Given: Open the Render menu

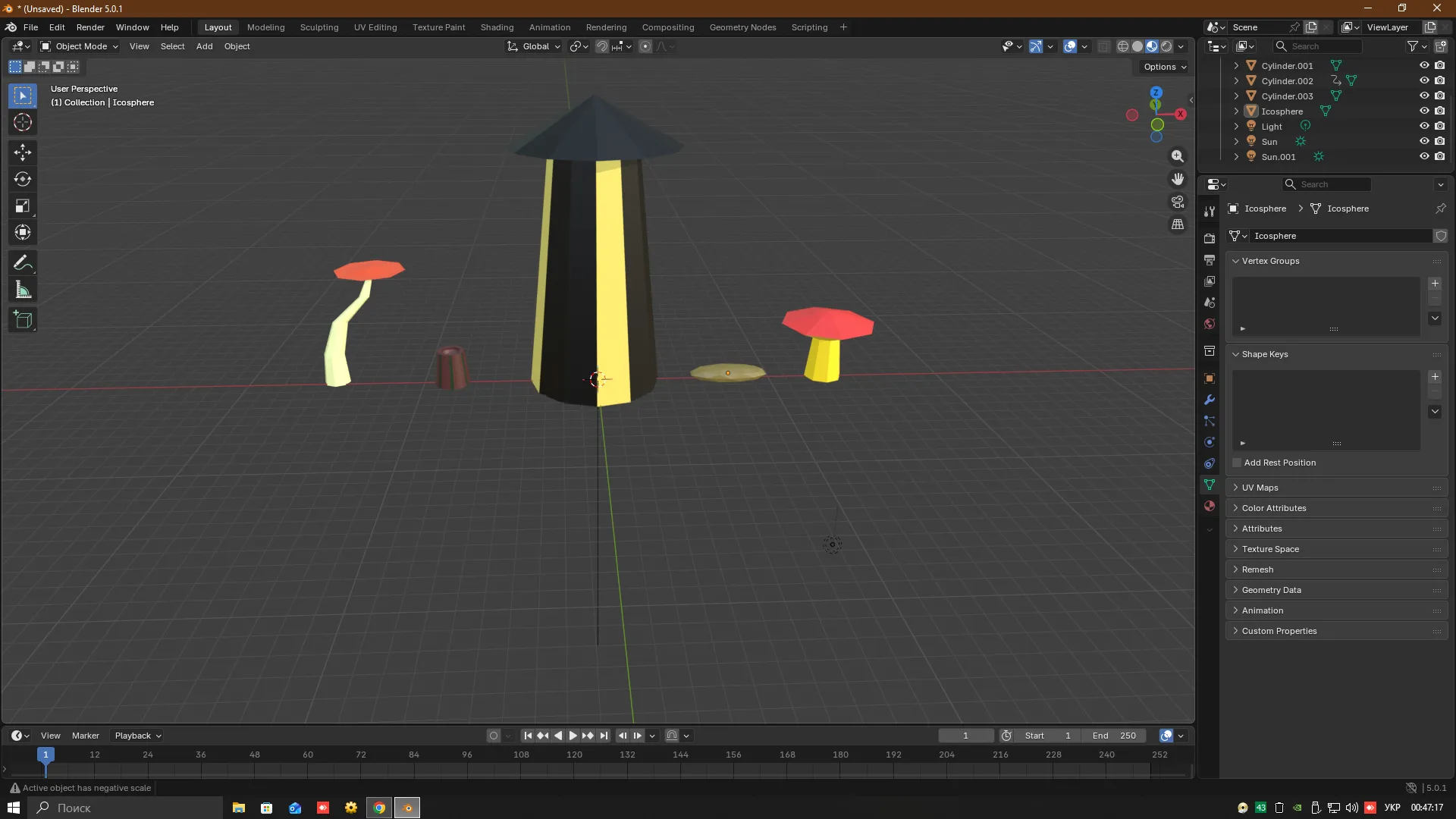Looking at the screenshot, I should (90, 27).
